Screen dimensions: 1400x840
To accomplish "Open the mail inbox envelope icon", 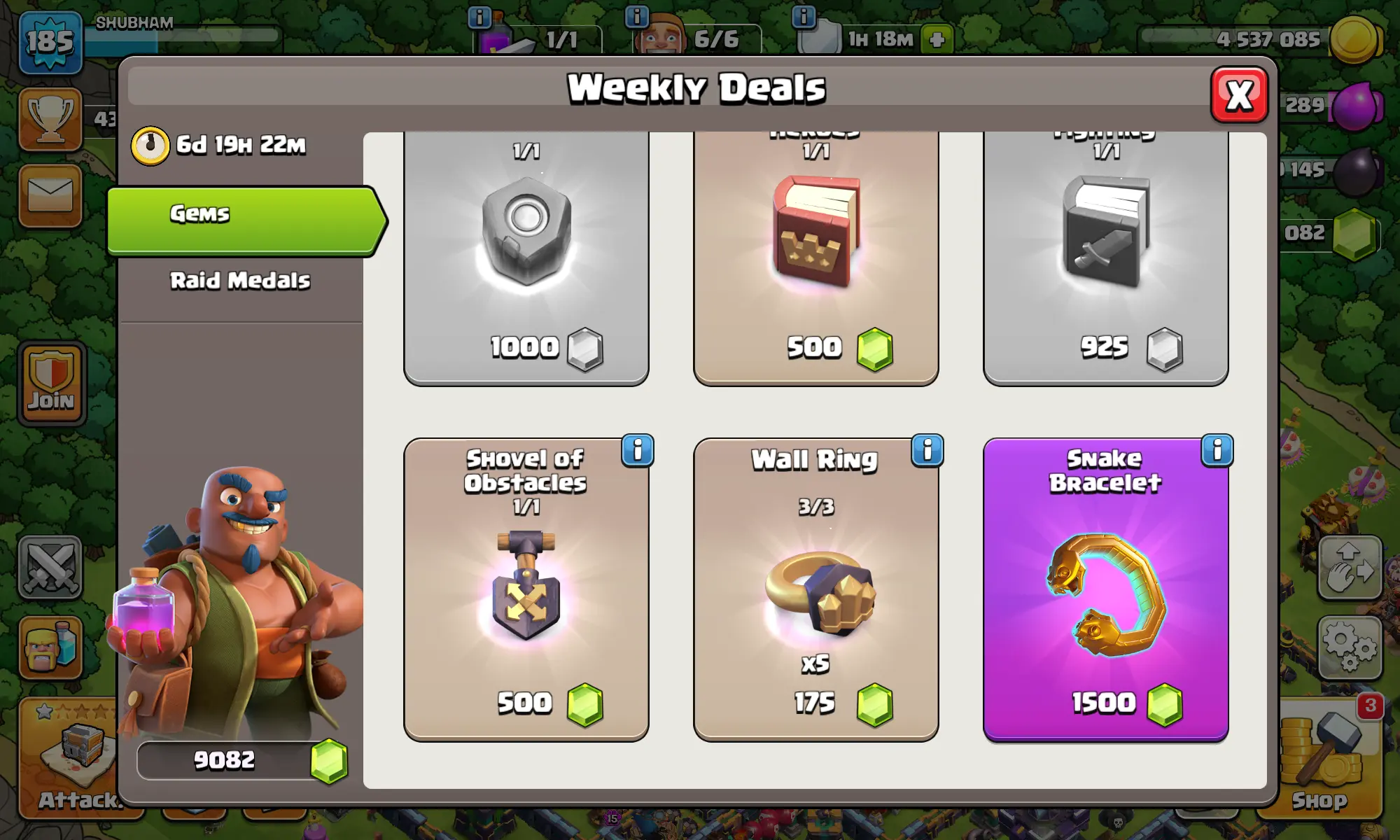I will point(50,196).
